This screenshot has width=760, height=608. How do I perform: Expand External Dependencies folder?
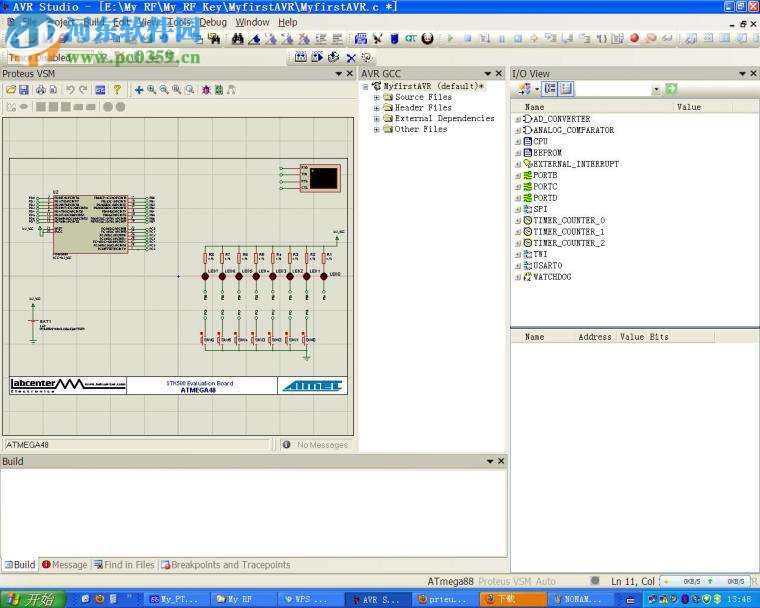click(377, 119)
